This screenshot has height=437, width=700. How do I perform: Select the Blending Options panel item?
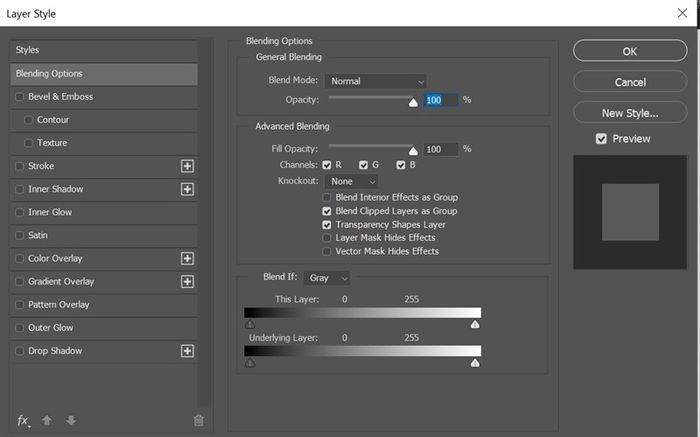coord(104,74)
